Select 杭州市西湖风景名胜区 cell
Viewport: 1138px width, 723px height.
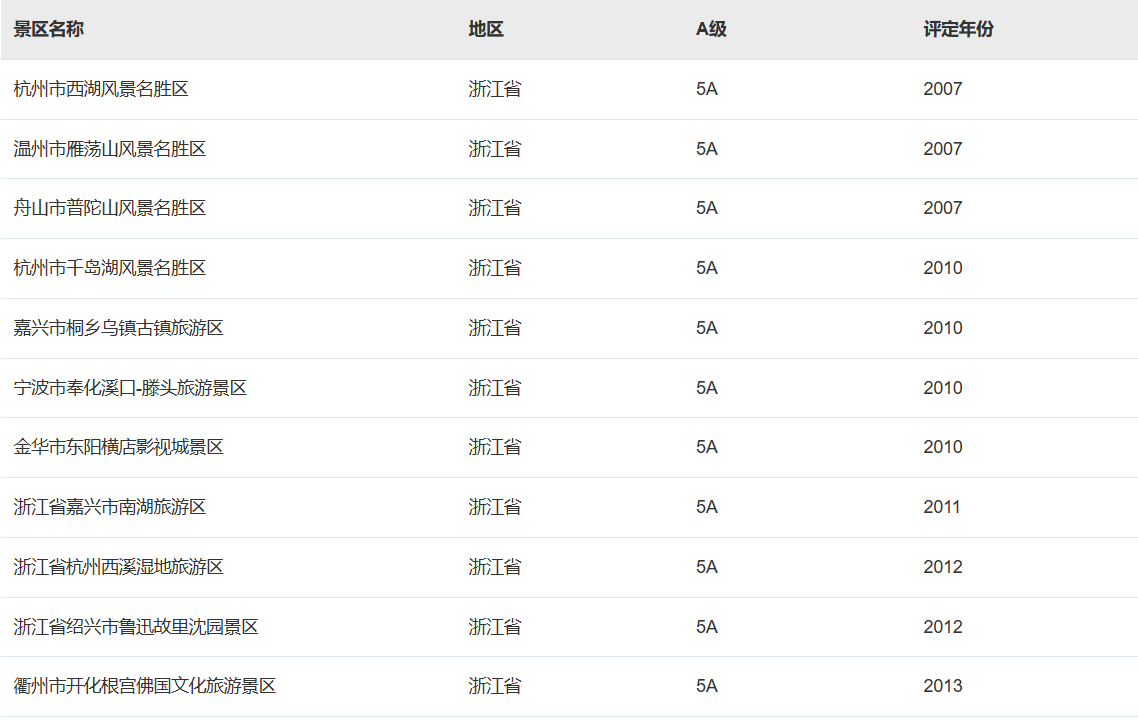101,89
